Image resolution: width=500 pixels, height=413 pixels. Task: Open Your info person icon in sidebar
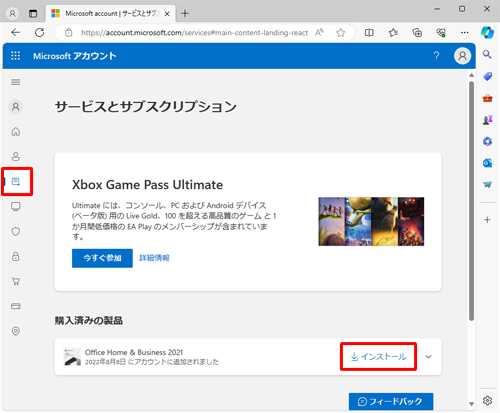tap(16, 156)
